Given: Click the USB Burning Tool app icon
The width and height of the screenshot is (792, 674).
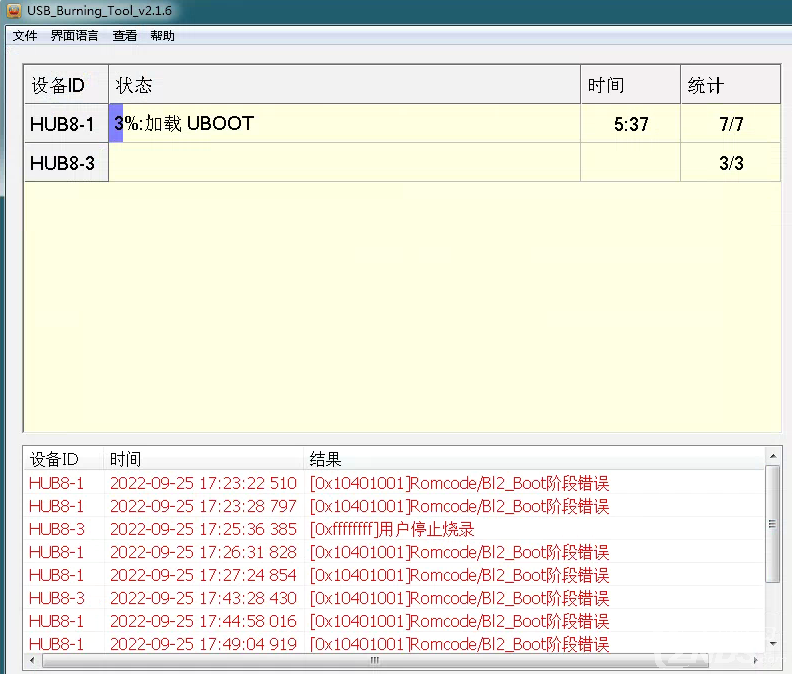Looking at the screenshot, I should [14, 10].
